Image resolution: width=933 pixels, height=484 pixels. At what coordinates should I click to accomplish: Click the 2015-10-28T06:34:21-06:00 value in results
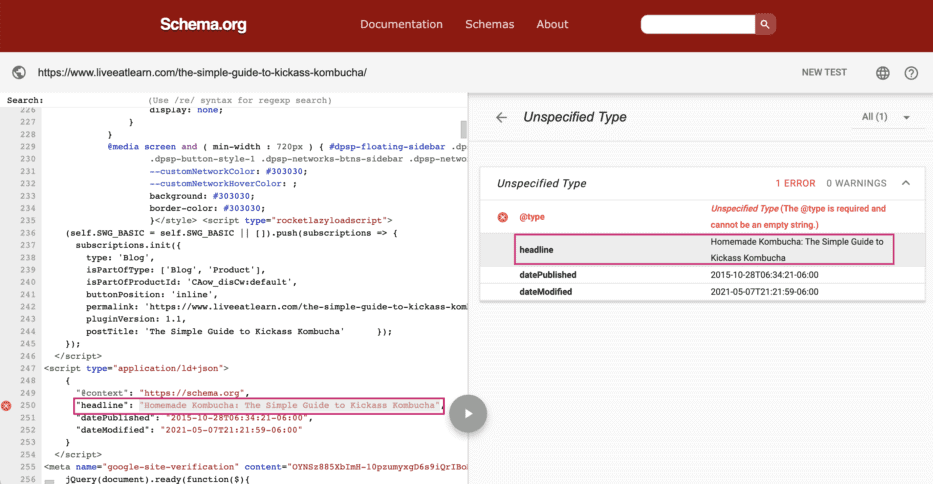[x=764, y=275]
